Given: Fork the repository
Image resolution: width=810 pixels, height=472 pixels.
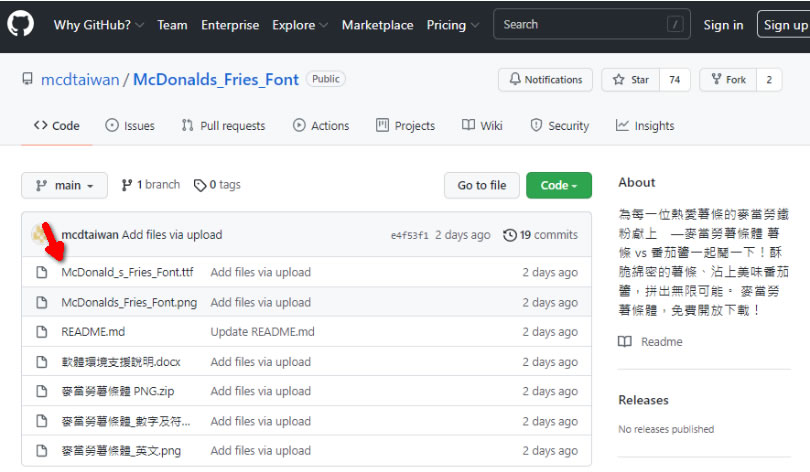Looking at the screenshot, I should pyautogui.click(x=728, y=80).
